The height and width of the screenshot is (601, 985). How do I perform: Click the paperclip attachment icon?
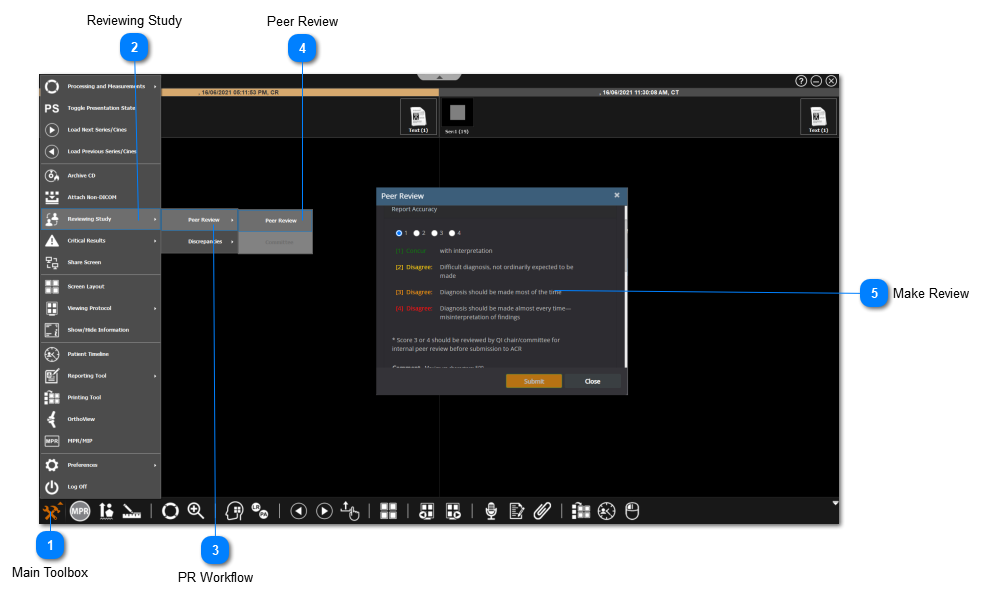(x=542, y=511)
